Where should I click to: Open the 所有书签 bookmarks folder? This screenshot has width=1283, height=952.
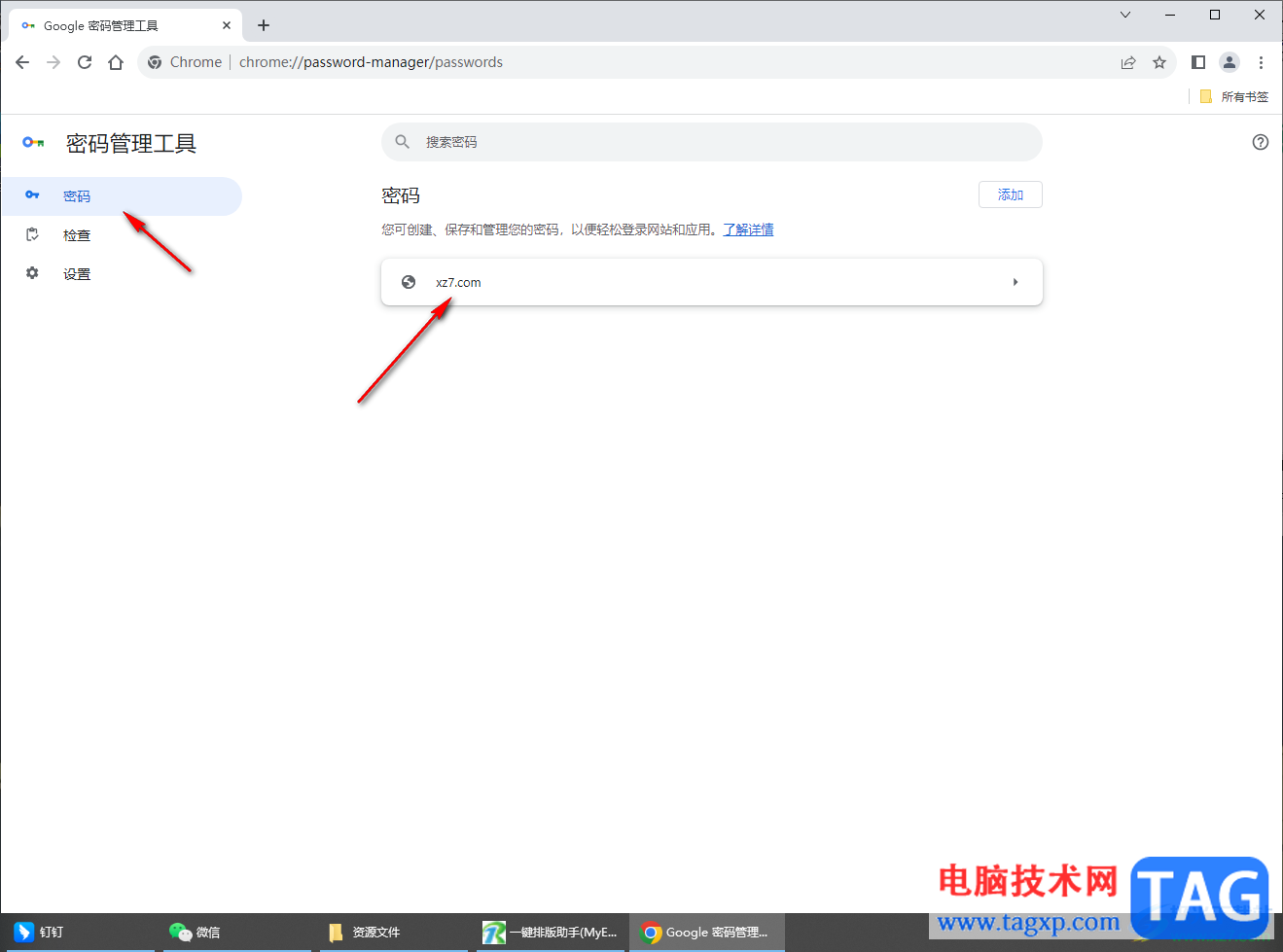(x=1234, y=96)
